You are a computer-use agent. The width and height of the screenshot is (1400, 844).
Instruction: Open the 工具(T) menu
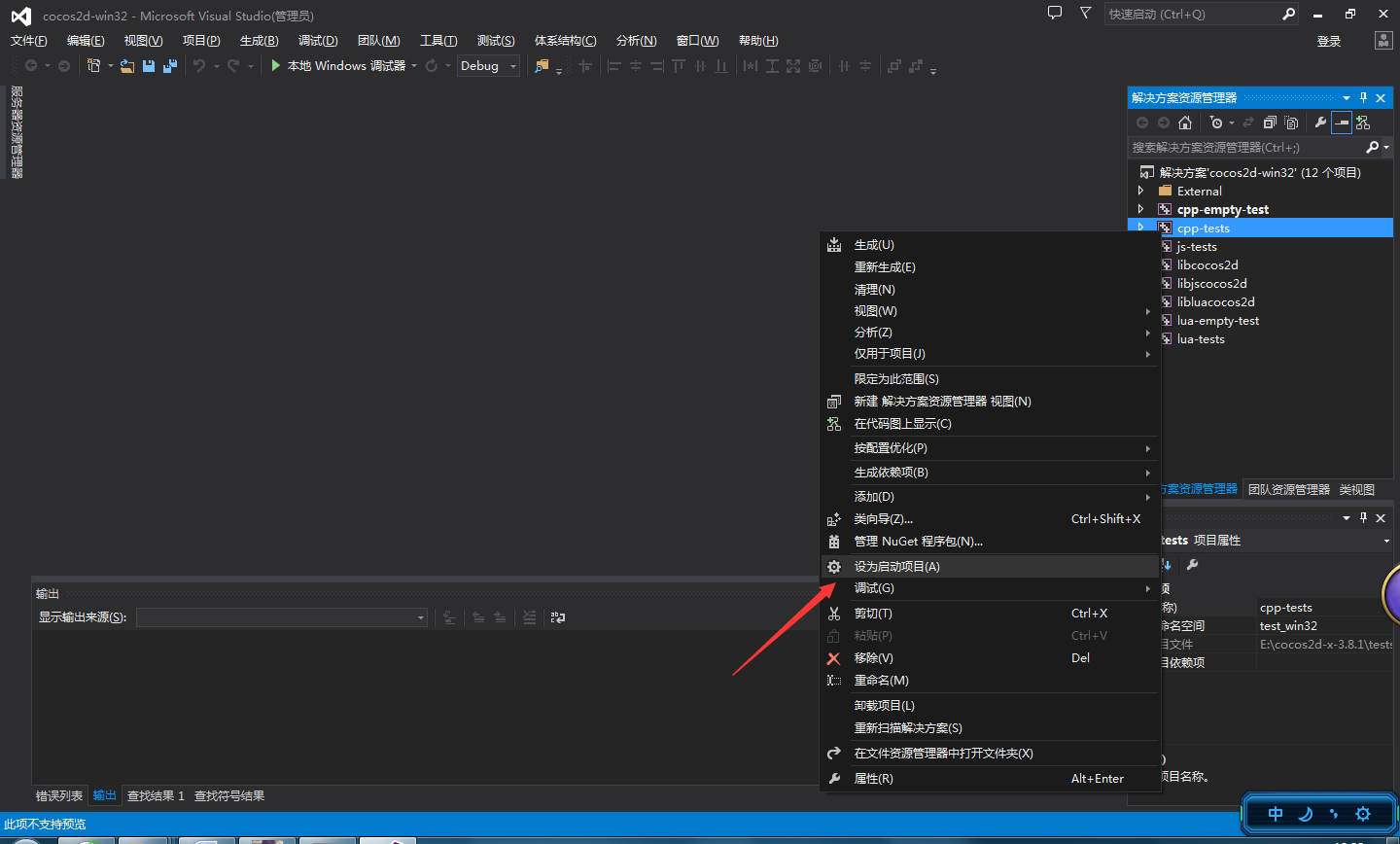438,40
